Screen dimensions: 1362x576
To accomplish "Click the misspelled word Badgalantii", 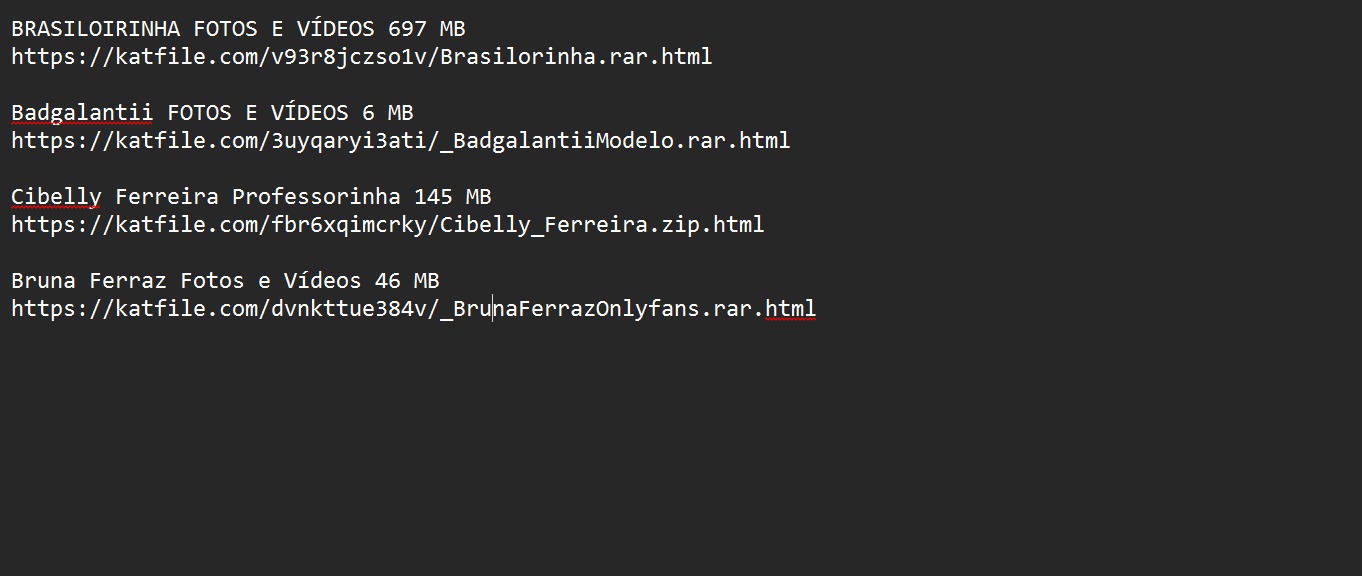I will pos(82,113).
